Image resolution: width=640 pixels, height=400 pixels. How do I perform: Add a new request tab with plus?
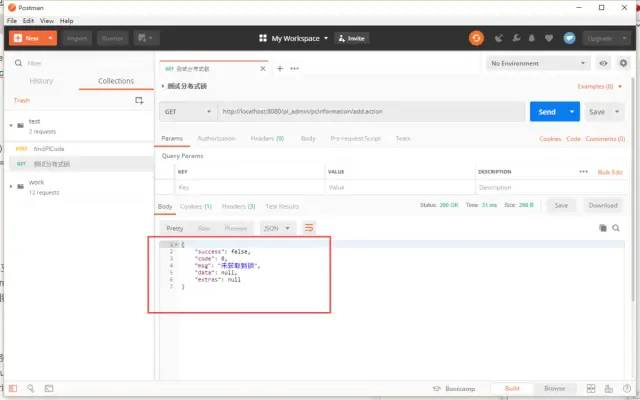point(280,69)
